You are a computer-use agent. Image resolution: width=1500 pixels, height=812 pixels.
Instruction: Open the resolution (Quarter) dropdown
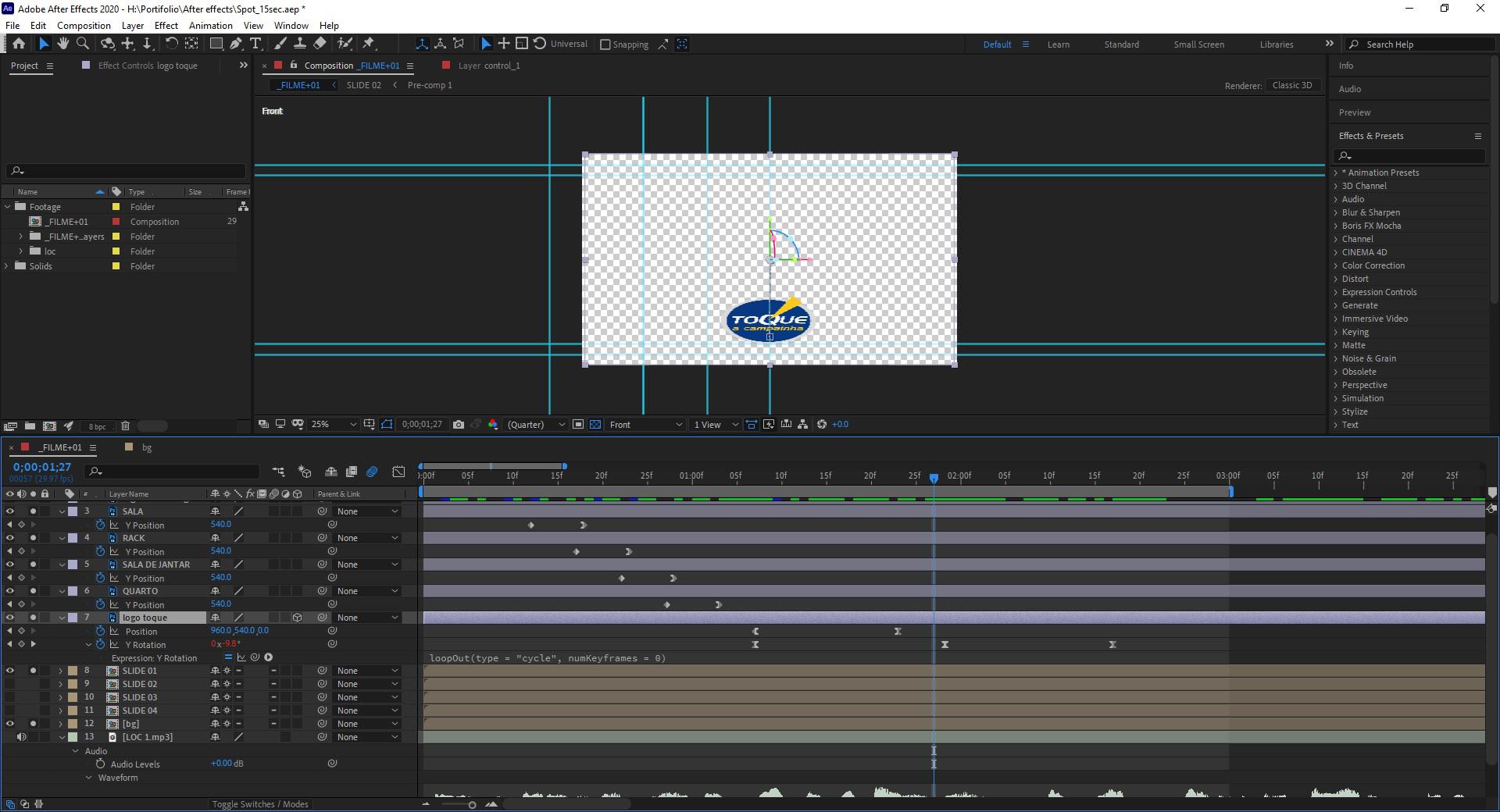click(x=536, y=425)
